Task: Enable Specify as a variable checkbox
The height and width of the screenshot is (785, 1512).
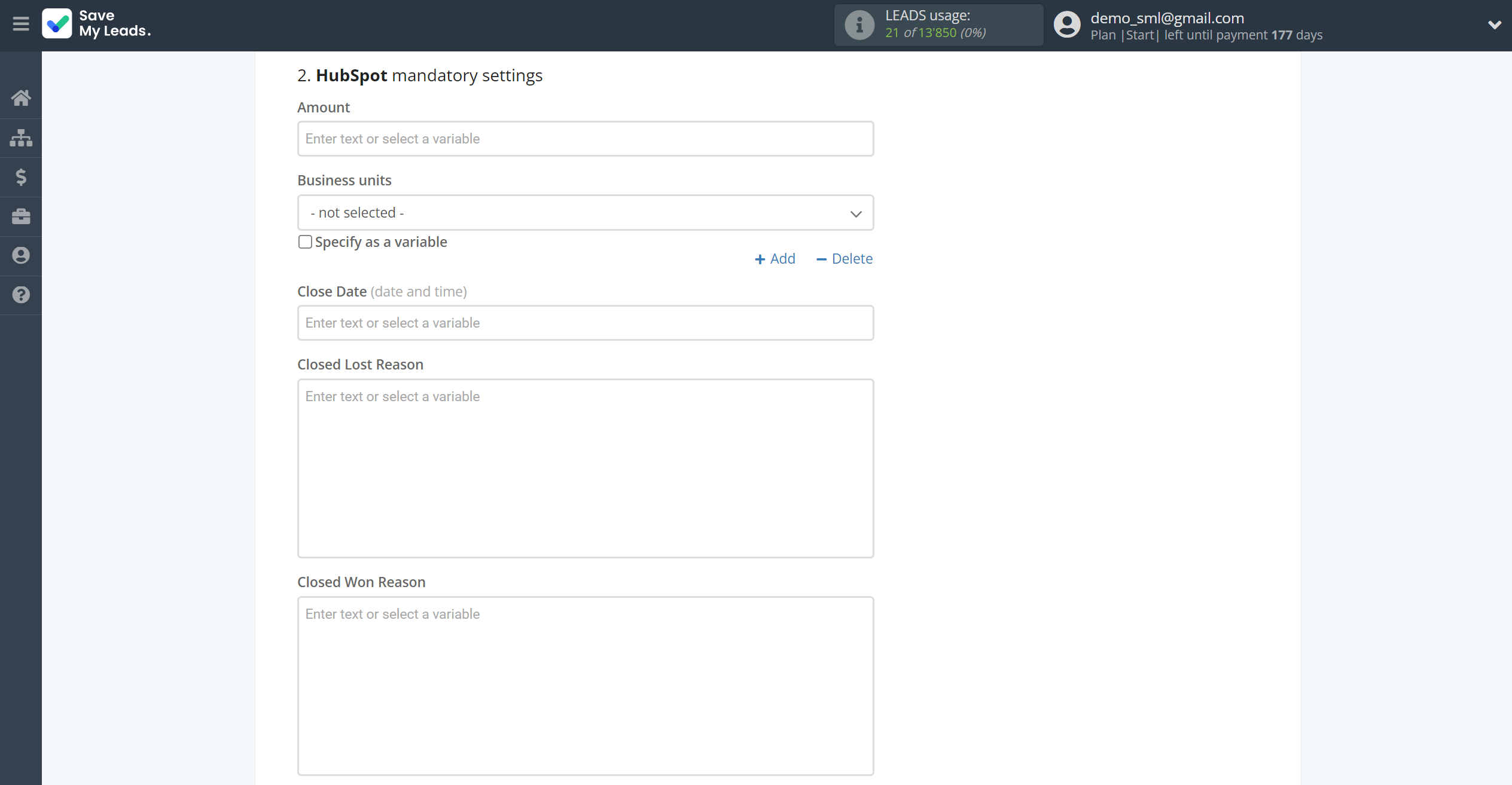Action: point(305,242)
